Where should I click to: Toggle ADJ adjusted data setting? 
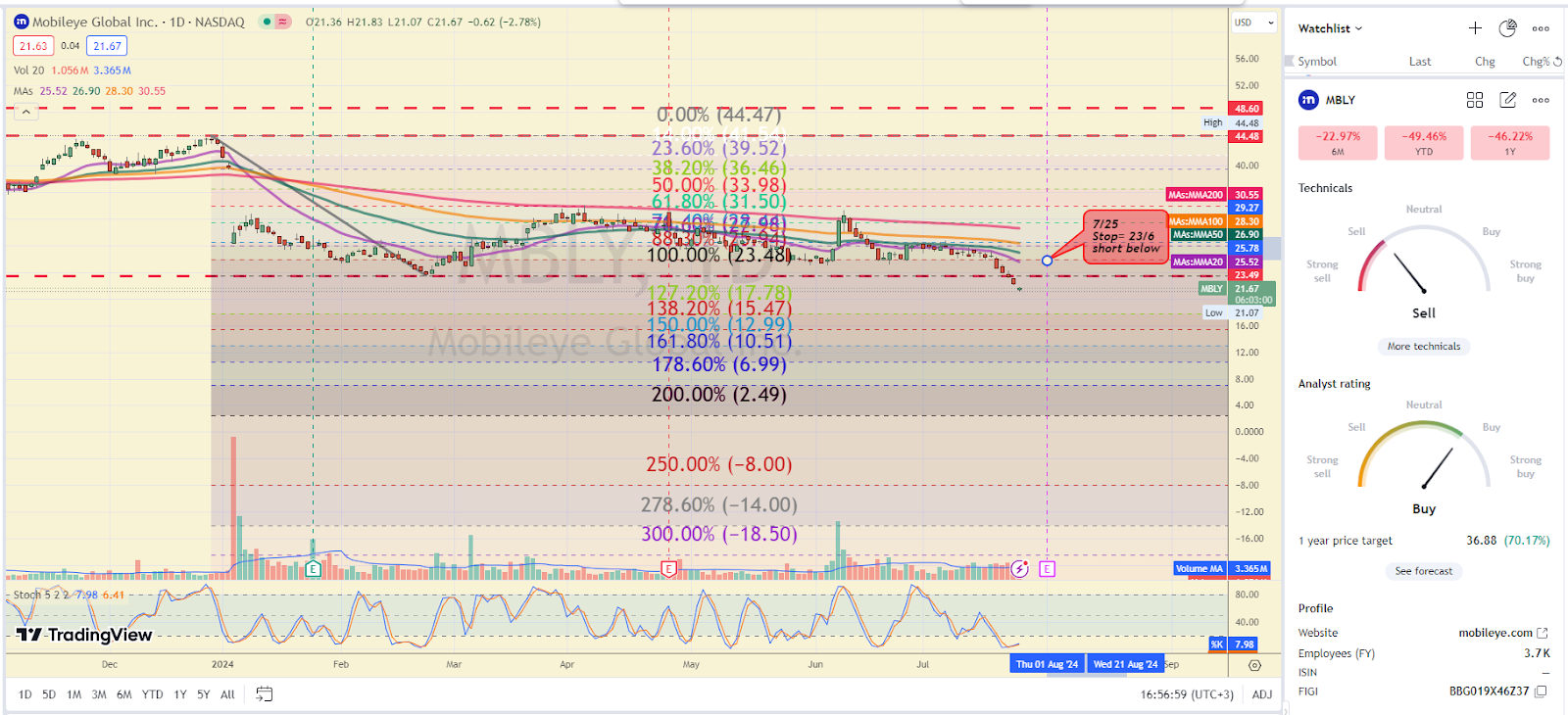point(1262,694)
